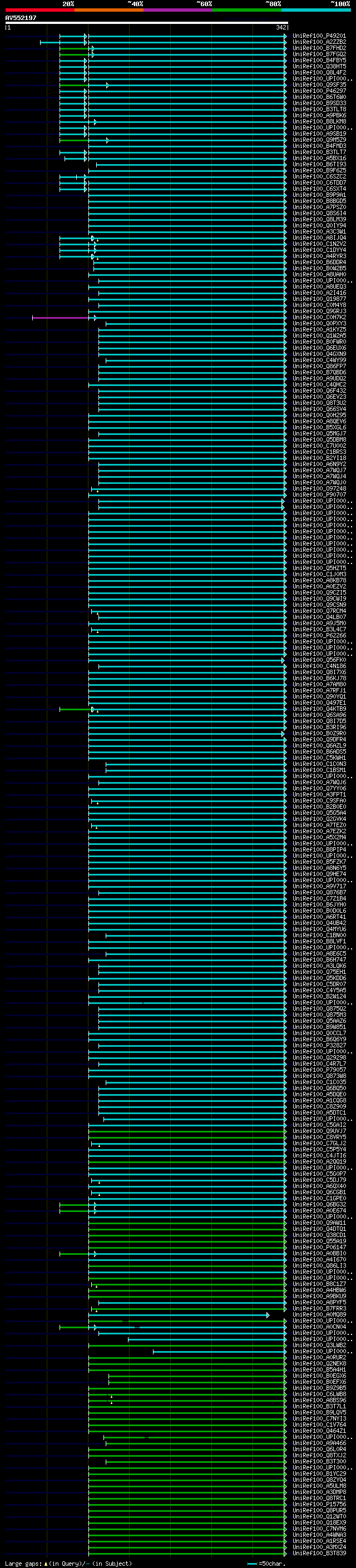
Task: Select hit label UniRef100_Q5HZT5
Action: (x=319, y=568)
